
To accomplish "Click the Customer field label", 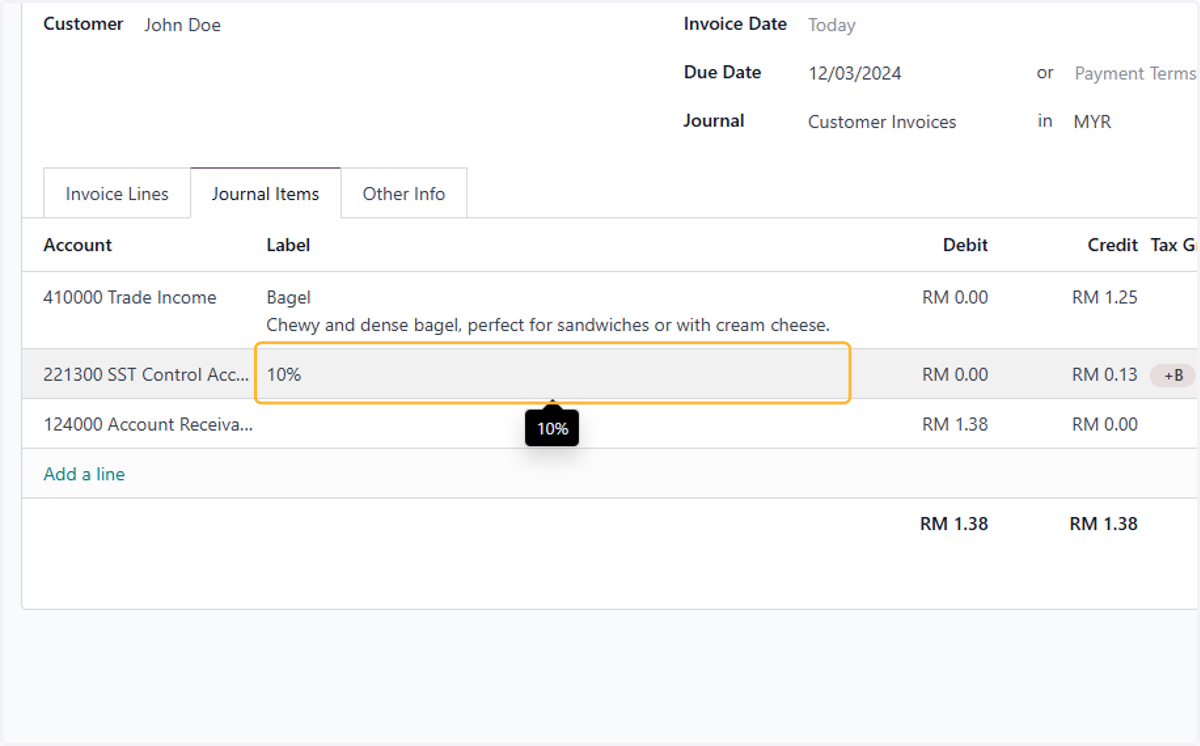I will [x=83, y=24].
